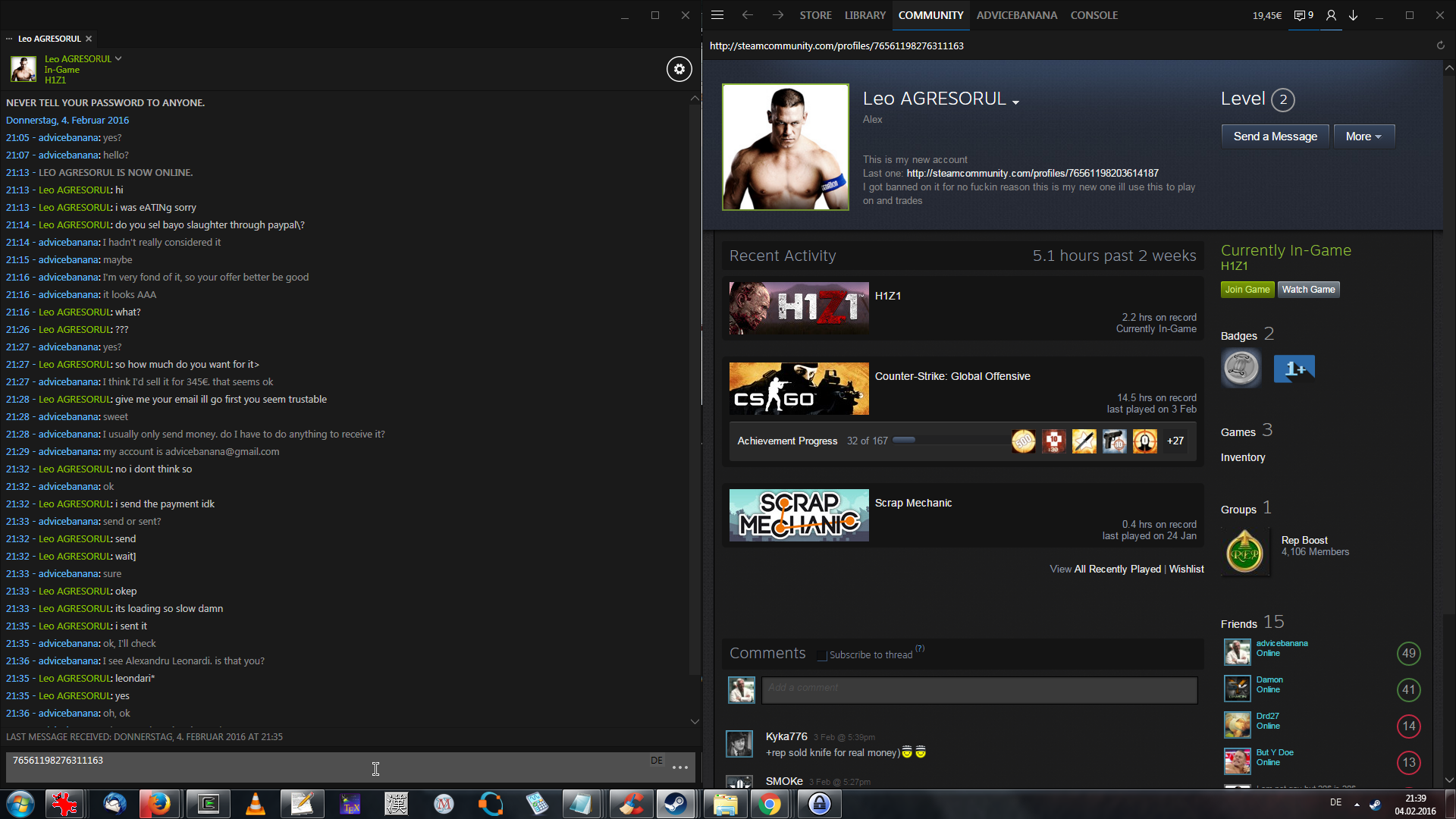Open the downloads arrow icon
This screenshot has width=1456, height=819.
[x=1354, y=15]
